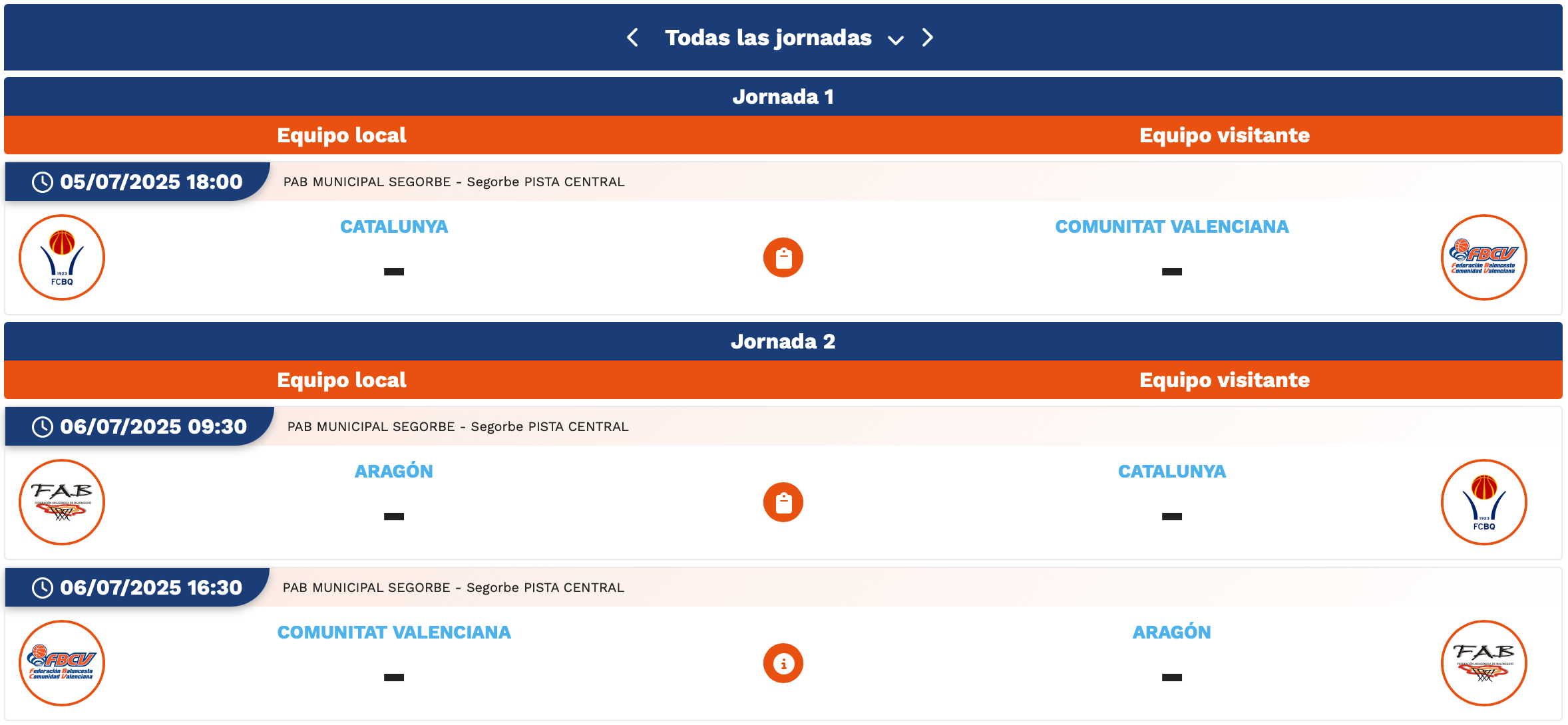Select the Jornada 1 header bar
The image size is (1568, 725).
[x=783, y=97]
